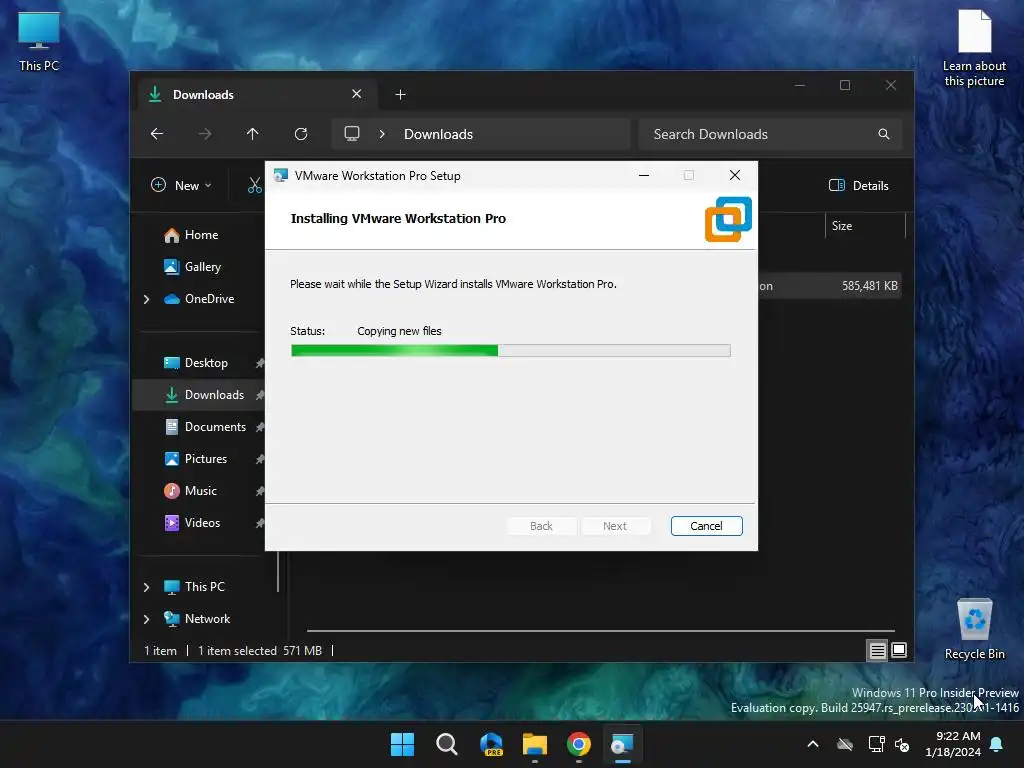Click the PC location icon in address bar
1024x768 pixels.
click(352, 134)
